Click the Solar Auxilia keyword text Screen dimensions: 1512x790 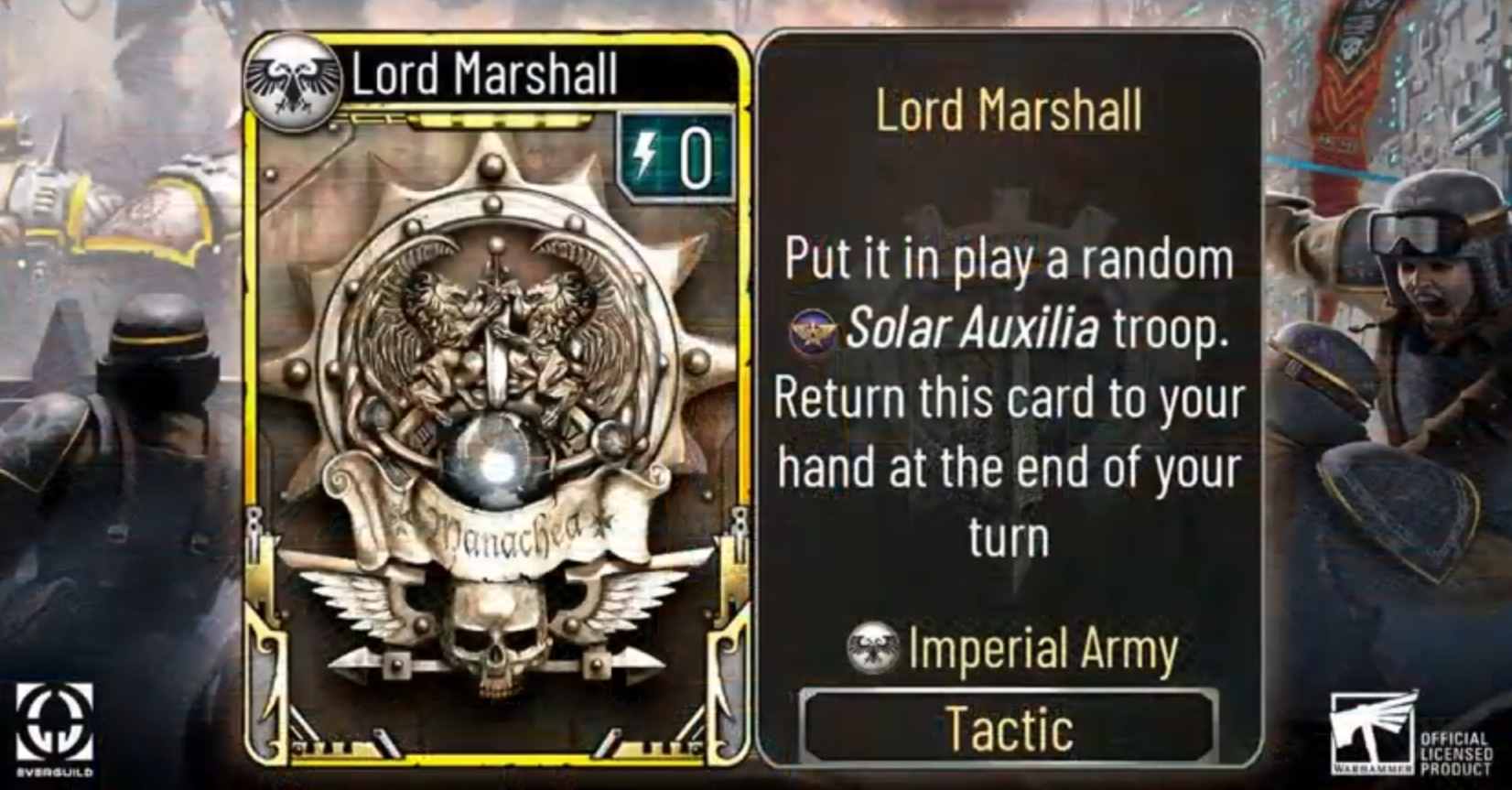[x=972, y=330]
